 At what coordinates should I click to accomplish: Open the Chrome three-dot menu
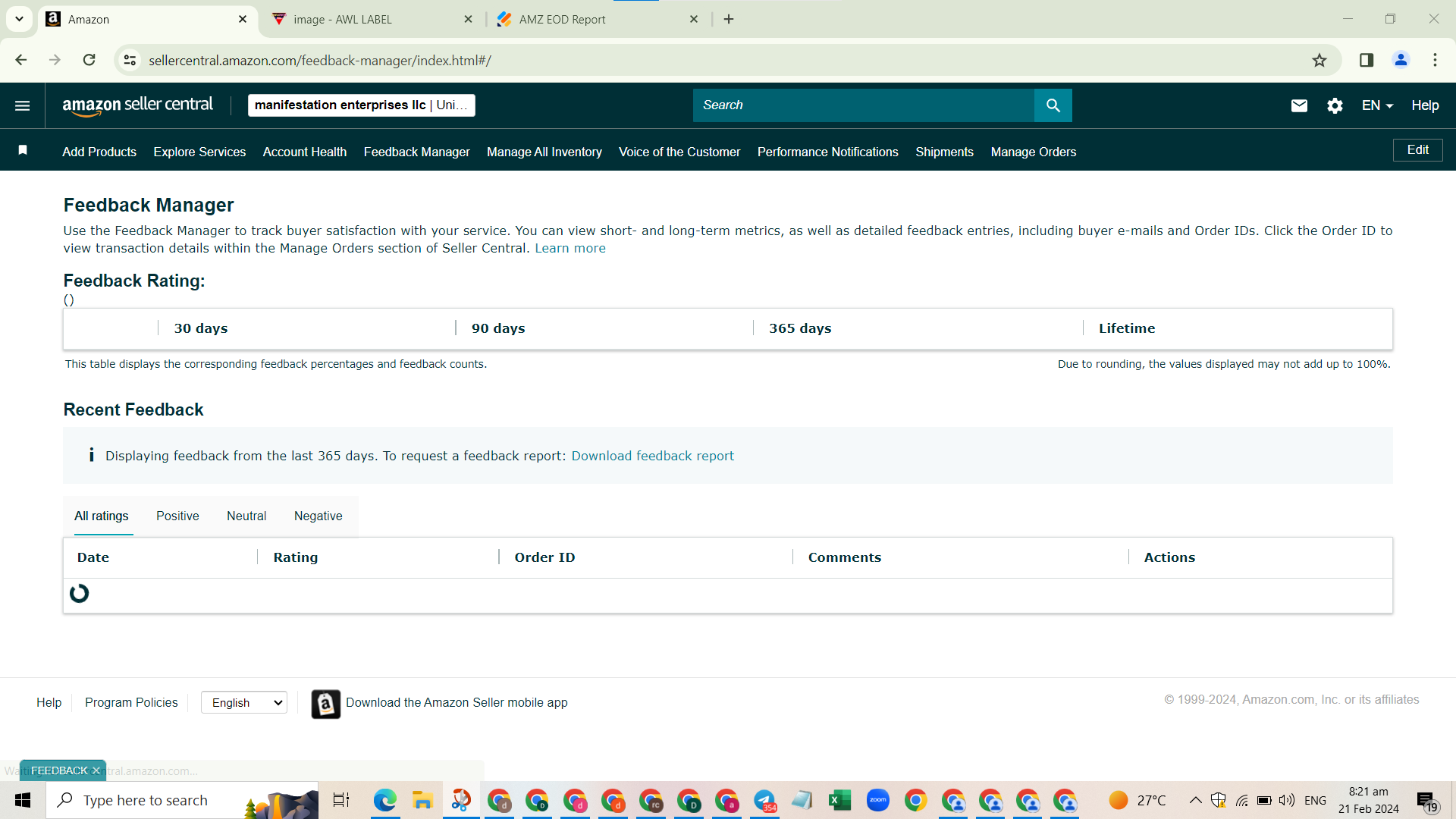[x=1435, y=61]
